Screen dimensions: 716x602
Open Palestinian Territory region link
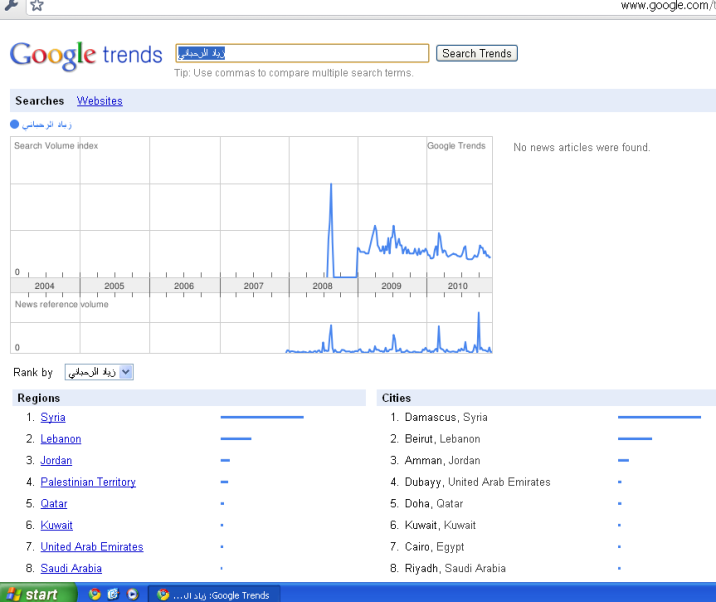click(88, 482)
